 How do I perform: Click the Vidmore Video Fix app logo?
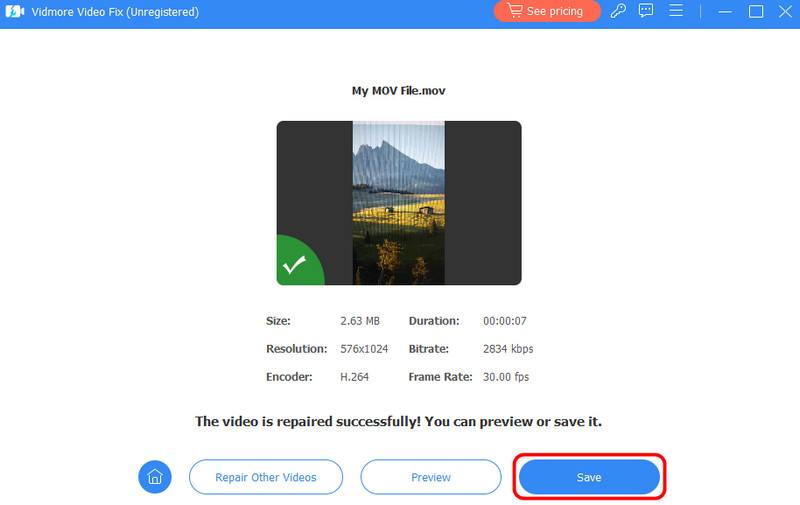point(15,12)
